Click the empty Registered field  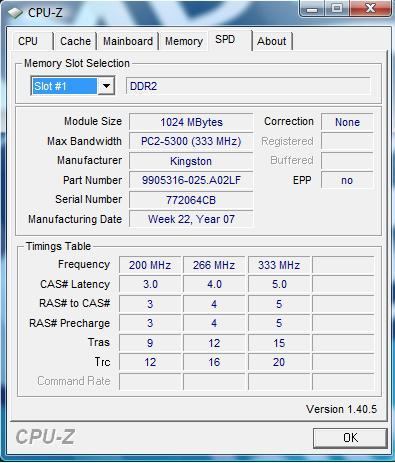pyautogui.click(x=347, y=141)
